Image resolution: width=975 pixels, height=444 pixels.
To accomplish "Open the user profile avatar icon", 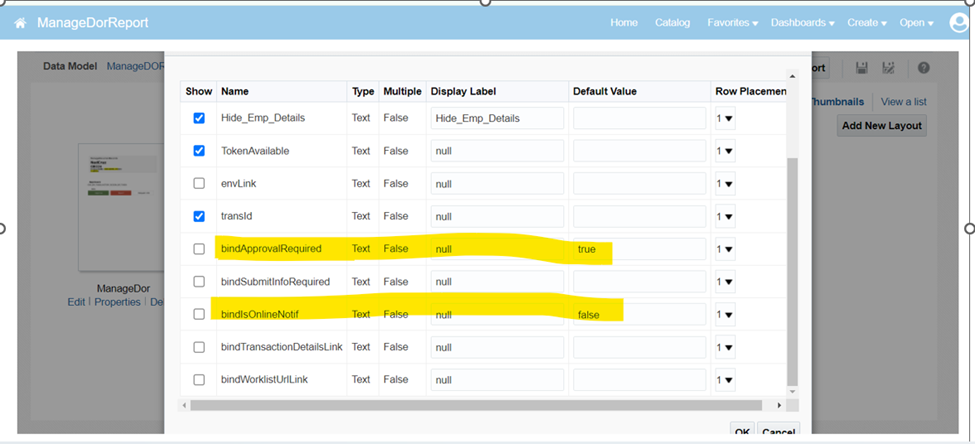I will (961, 23).
